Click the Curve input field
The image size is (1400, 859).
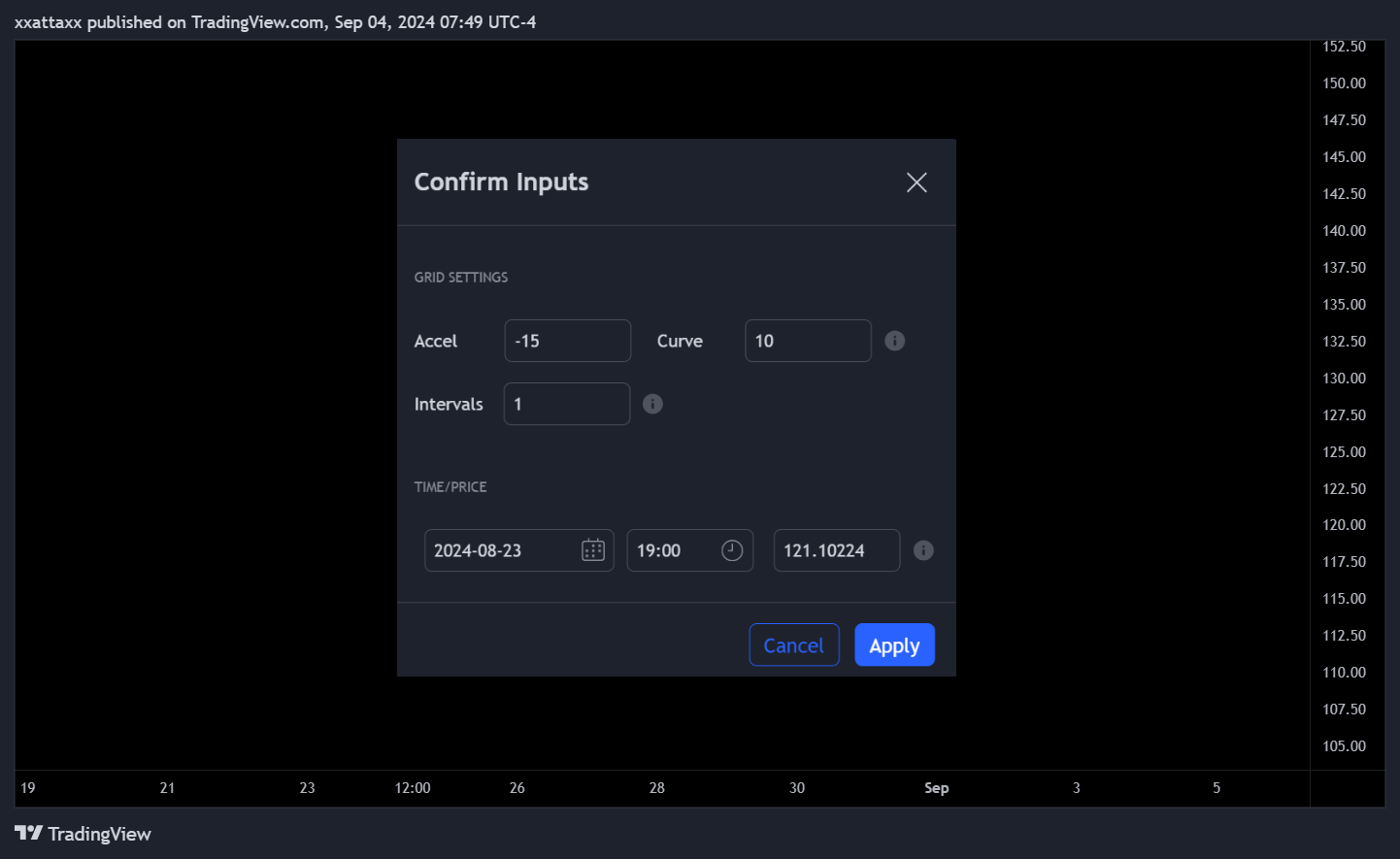click(x=808, y=341)
